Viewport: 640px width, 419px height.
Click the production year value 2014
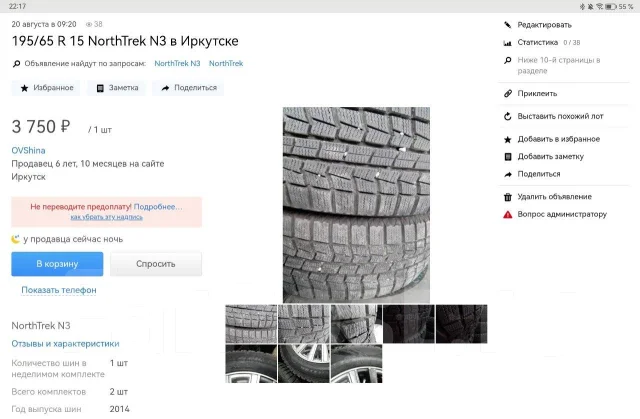(120, 409)
